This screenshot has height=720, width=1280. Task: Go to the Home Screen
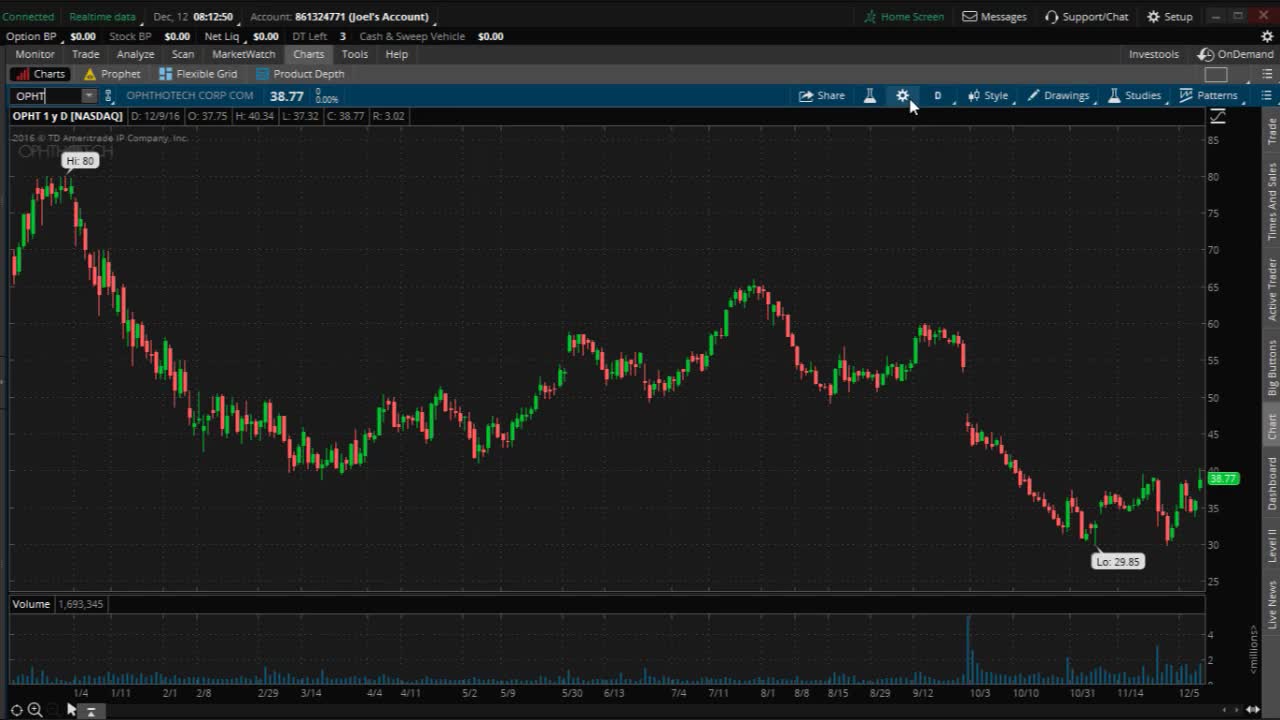pyautogui.click(x=904, y=16)
